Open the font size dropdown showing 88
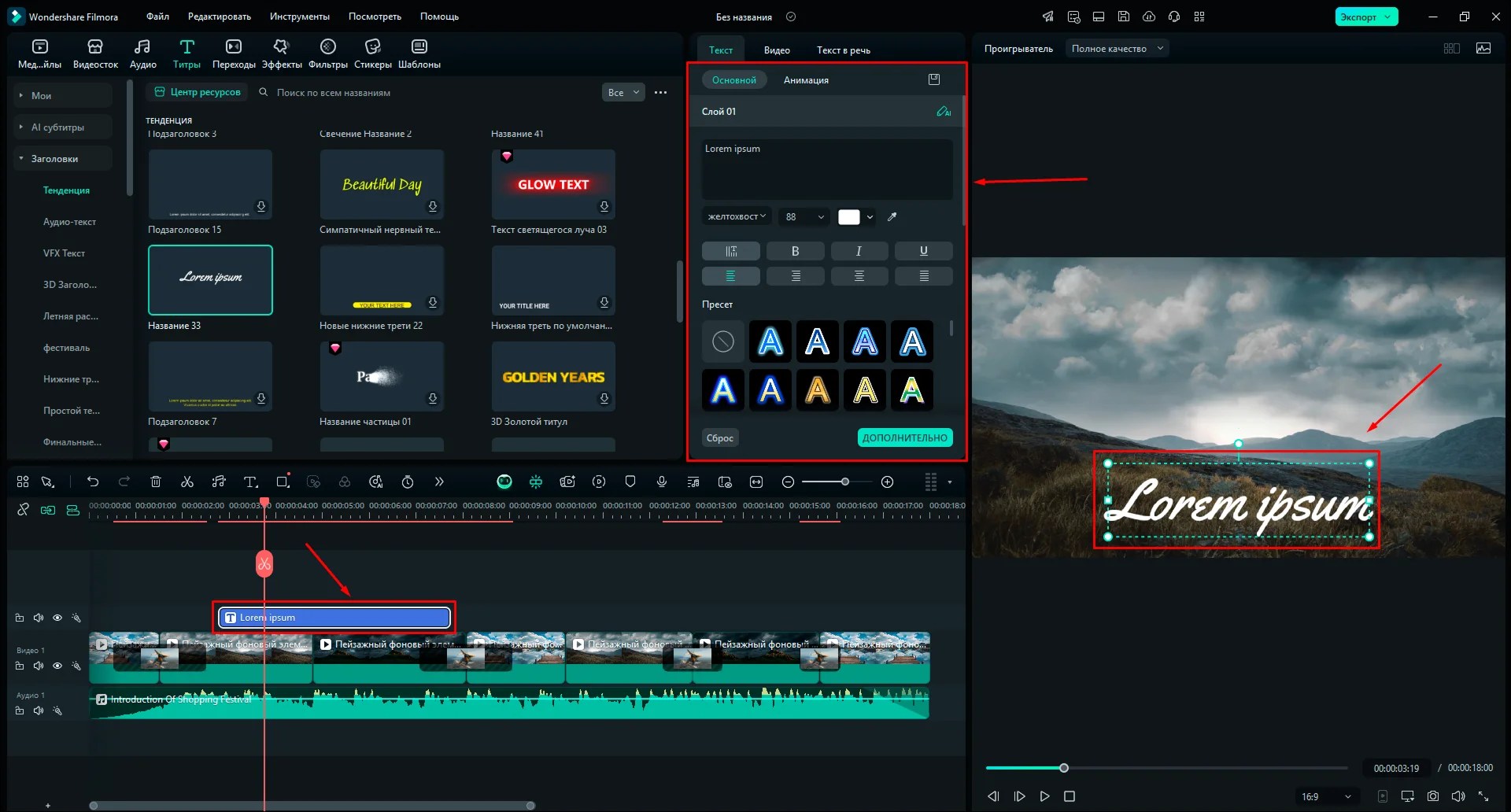Image resolution: width=1511 pixels, height=812 pixels. tap(804, 217)
